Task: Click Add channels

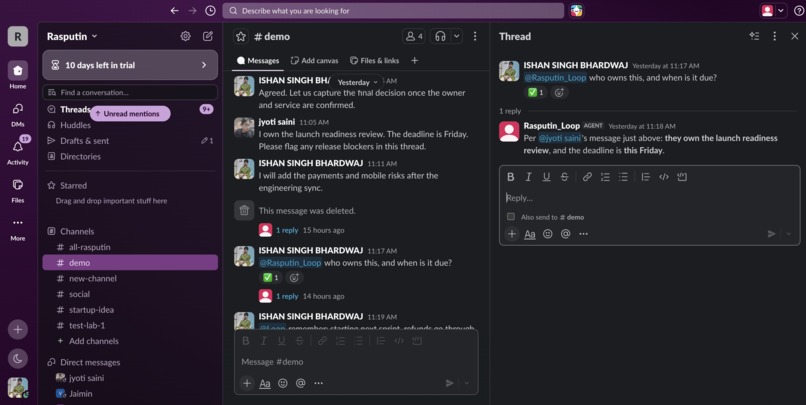Action: point(130,341)
